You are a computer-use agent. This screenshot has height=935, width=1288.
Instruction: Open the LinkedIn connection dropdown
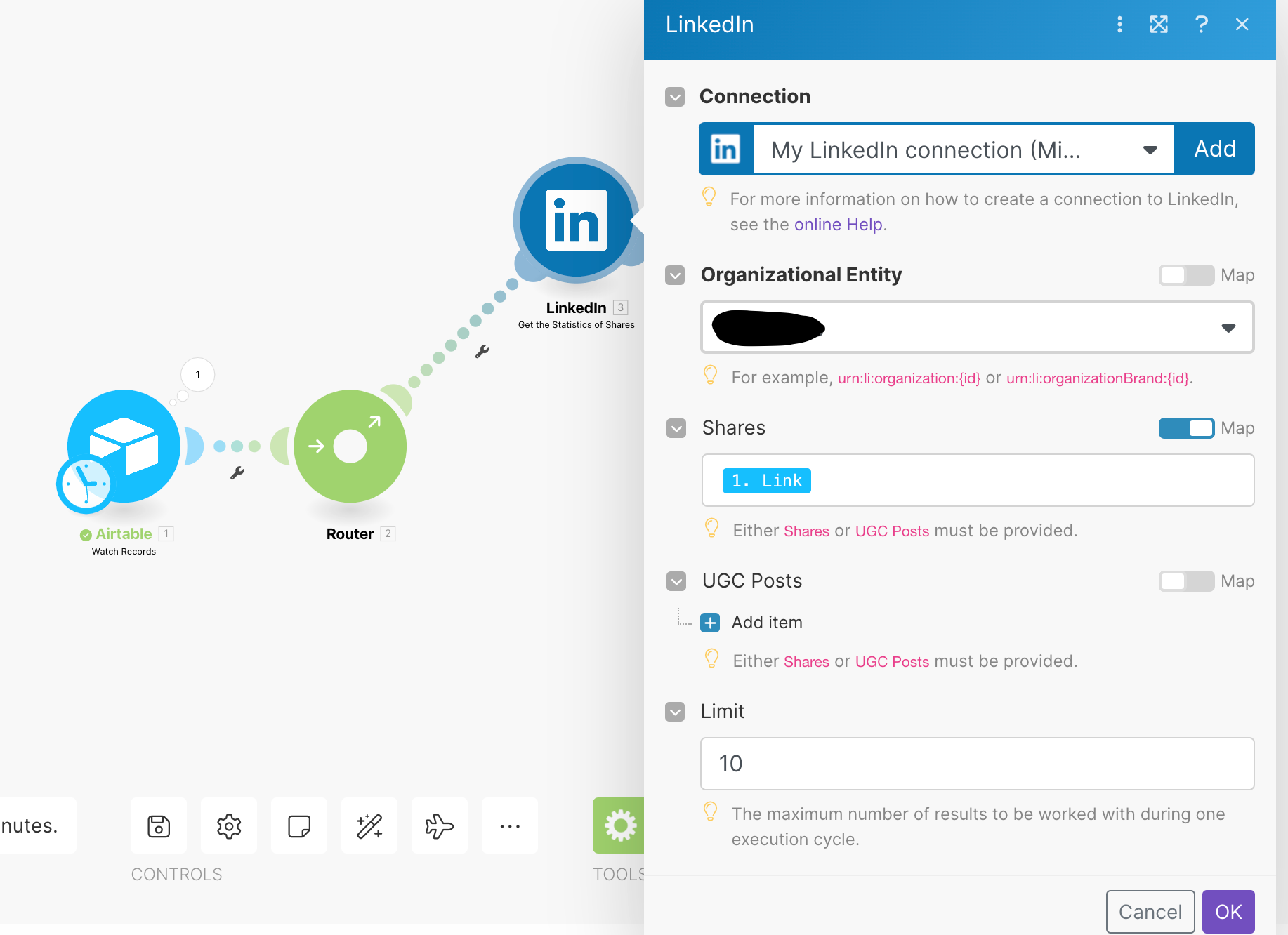[x=964, y=149]
